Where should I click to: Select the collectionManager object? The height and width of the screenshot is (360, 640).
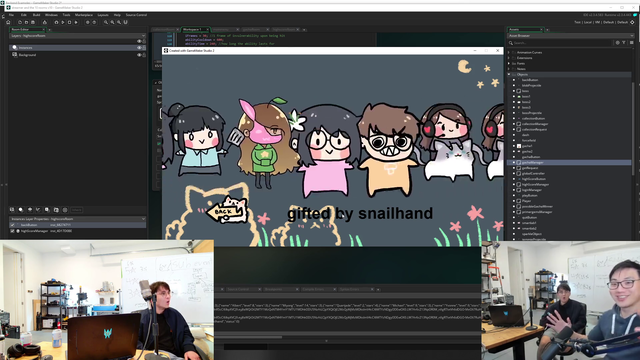pyautogui.click(x=535, y=124)
